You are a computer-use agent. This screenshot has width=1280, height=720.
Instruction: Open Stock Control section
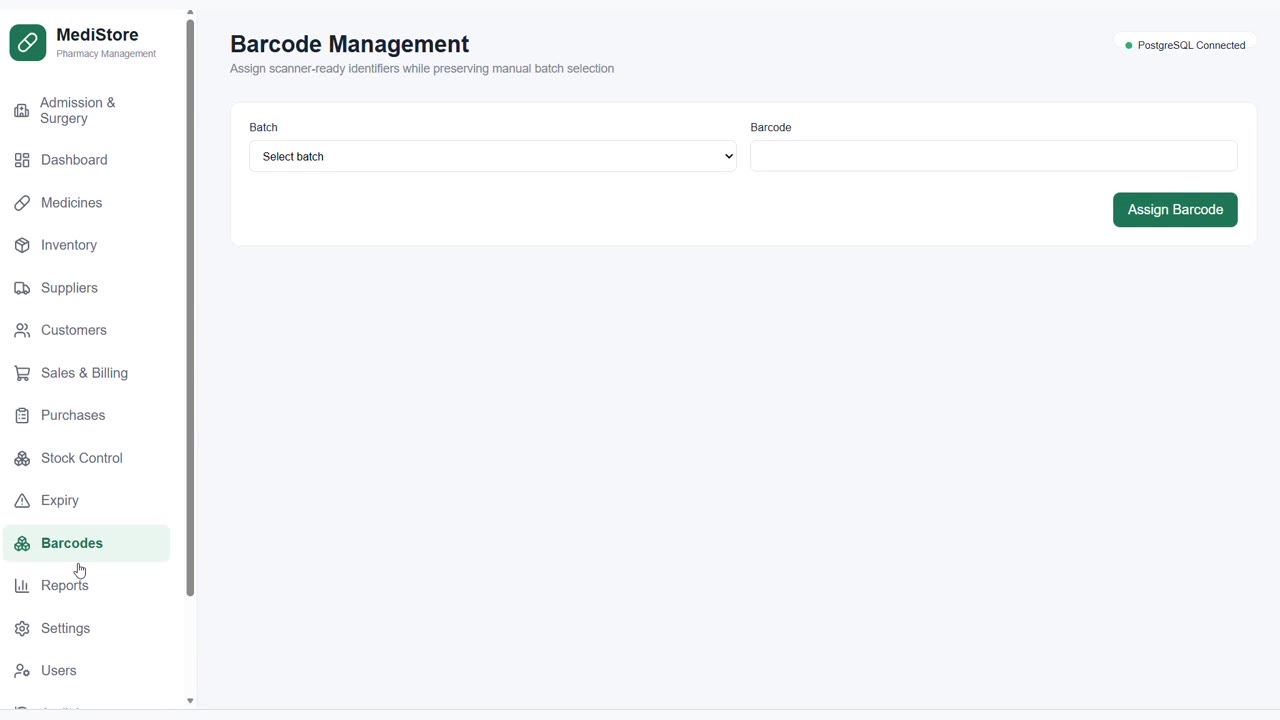(x=87, y=458)
